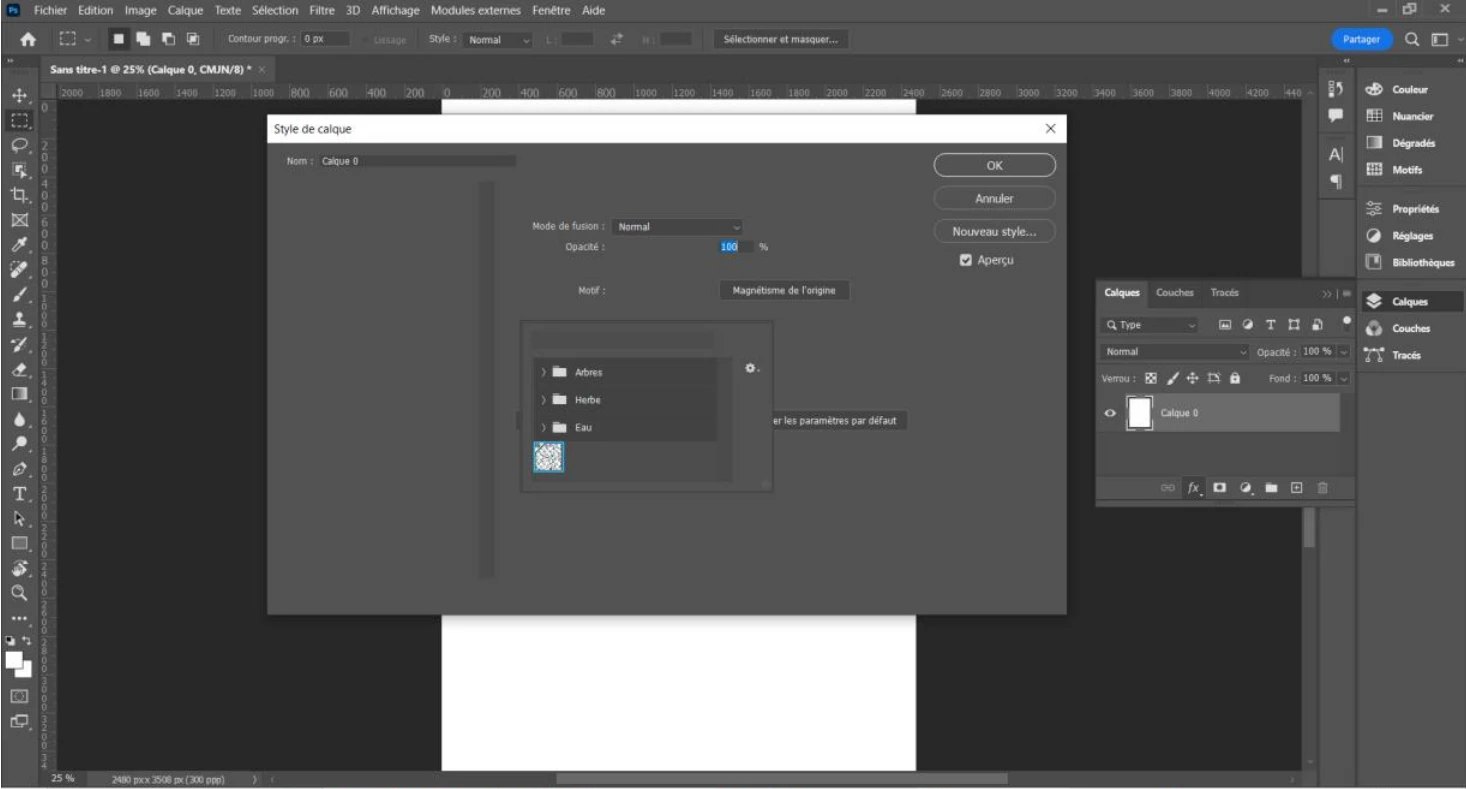Select the Rectangle shape tool
This screenshot has height=789, width=1466.
[x=19, y=543]
